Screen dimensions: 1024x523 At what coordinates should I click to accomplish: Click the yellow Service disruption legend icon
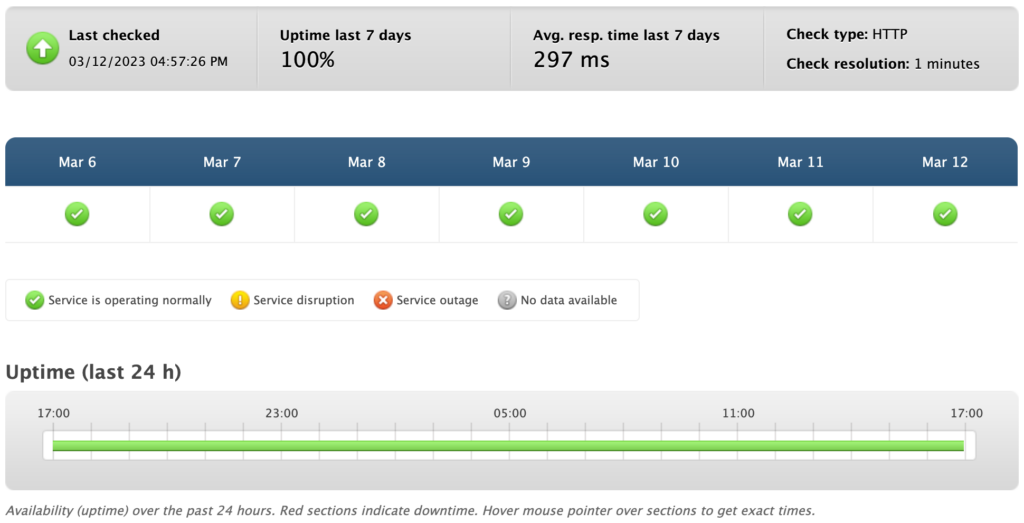(x=240, y=300)
